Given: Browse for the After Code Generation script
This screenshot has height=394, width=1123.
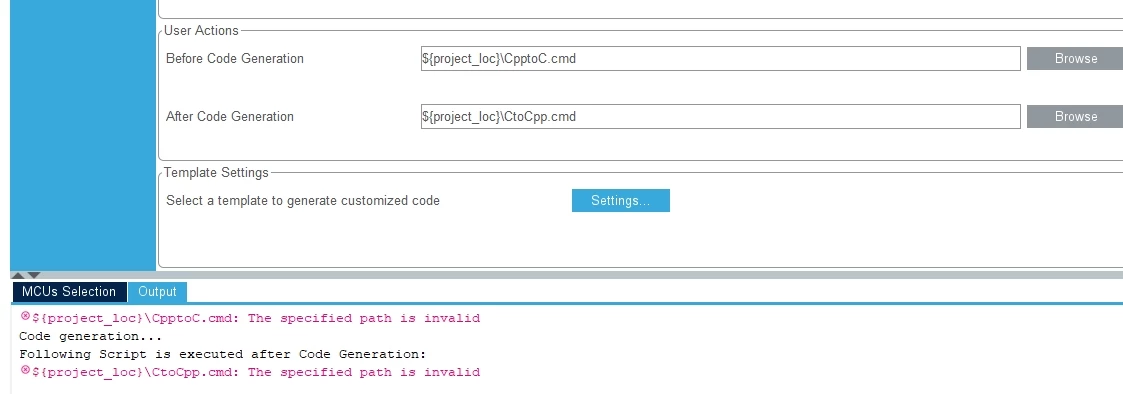Looking at the screenshot, I should pos(1075,117).
